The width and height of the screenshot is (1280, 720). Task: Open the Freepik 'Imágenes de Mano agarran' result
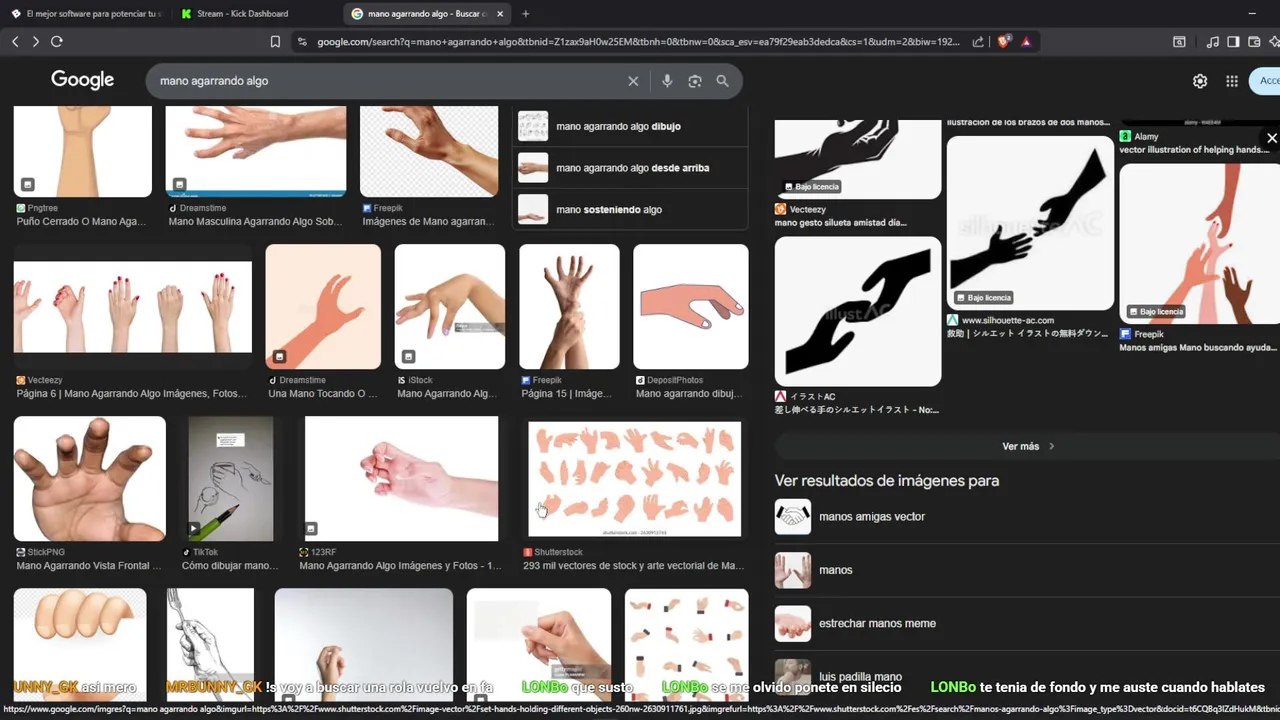click(429, 151)
